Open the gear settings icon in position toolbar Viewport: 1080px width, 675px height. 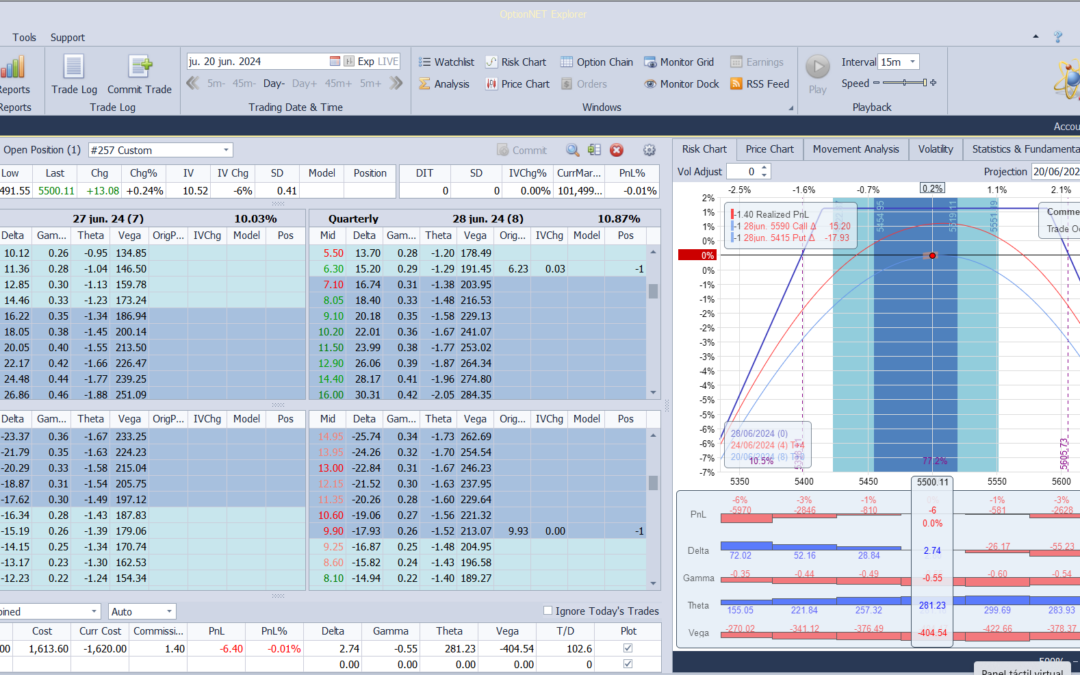tap(649, 149)
